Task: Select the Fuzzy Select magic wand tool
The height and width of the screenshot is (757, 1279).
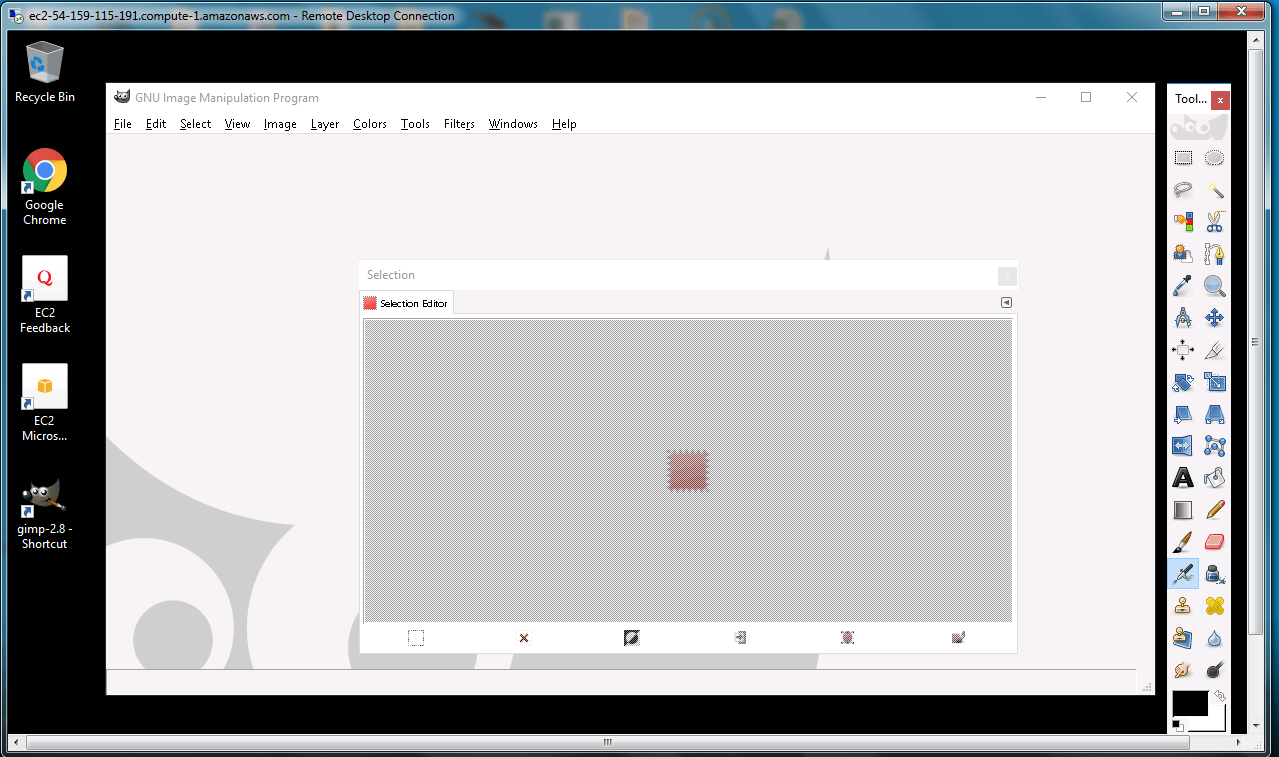Action: [x=1215, y=190]
